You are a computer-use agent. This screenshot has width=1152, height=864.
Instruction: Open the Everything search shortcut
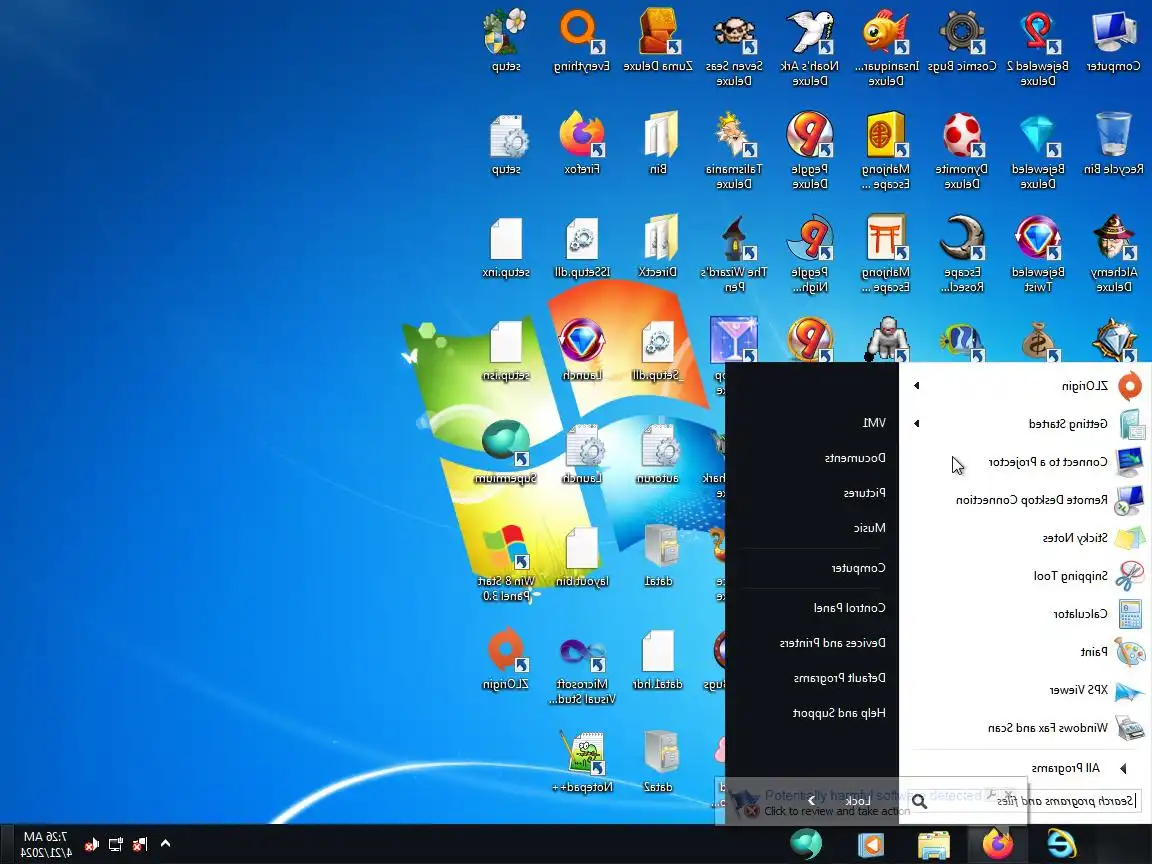[581, 41]
